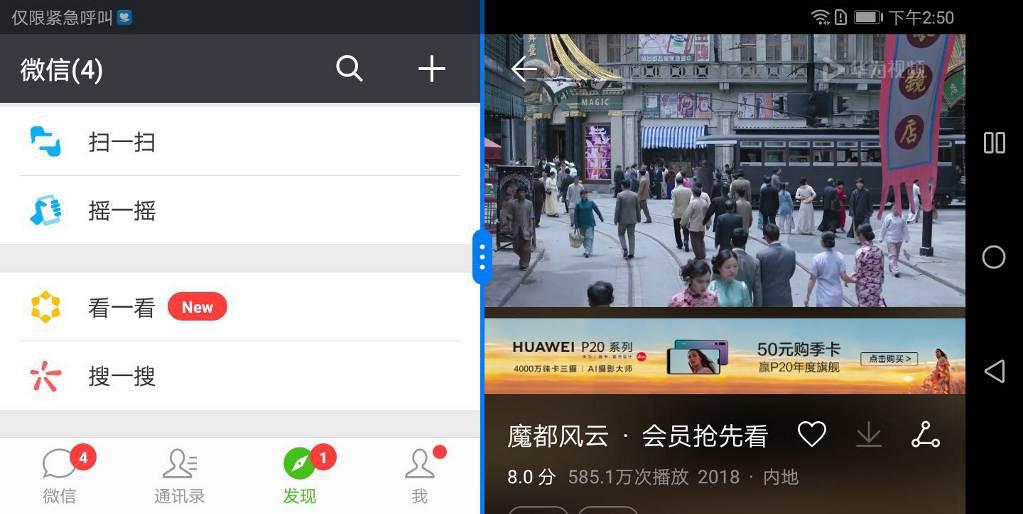1023x514 pixels.
Task: Switch to 发现 discover tab
Action: (x=300, y=475)
